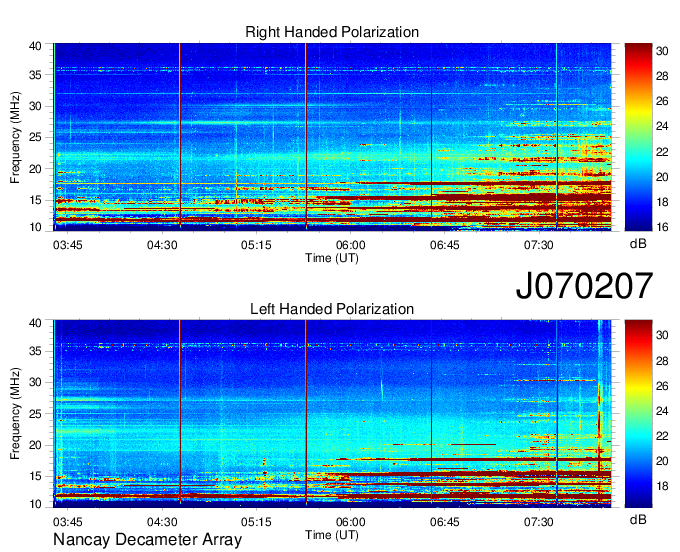Click the 40 MHz tick label on the top plot
The width and height of the screenshot is (680, 552).
coord(35,46)
